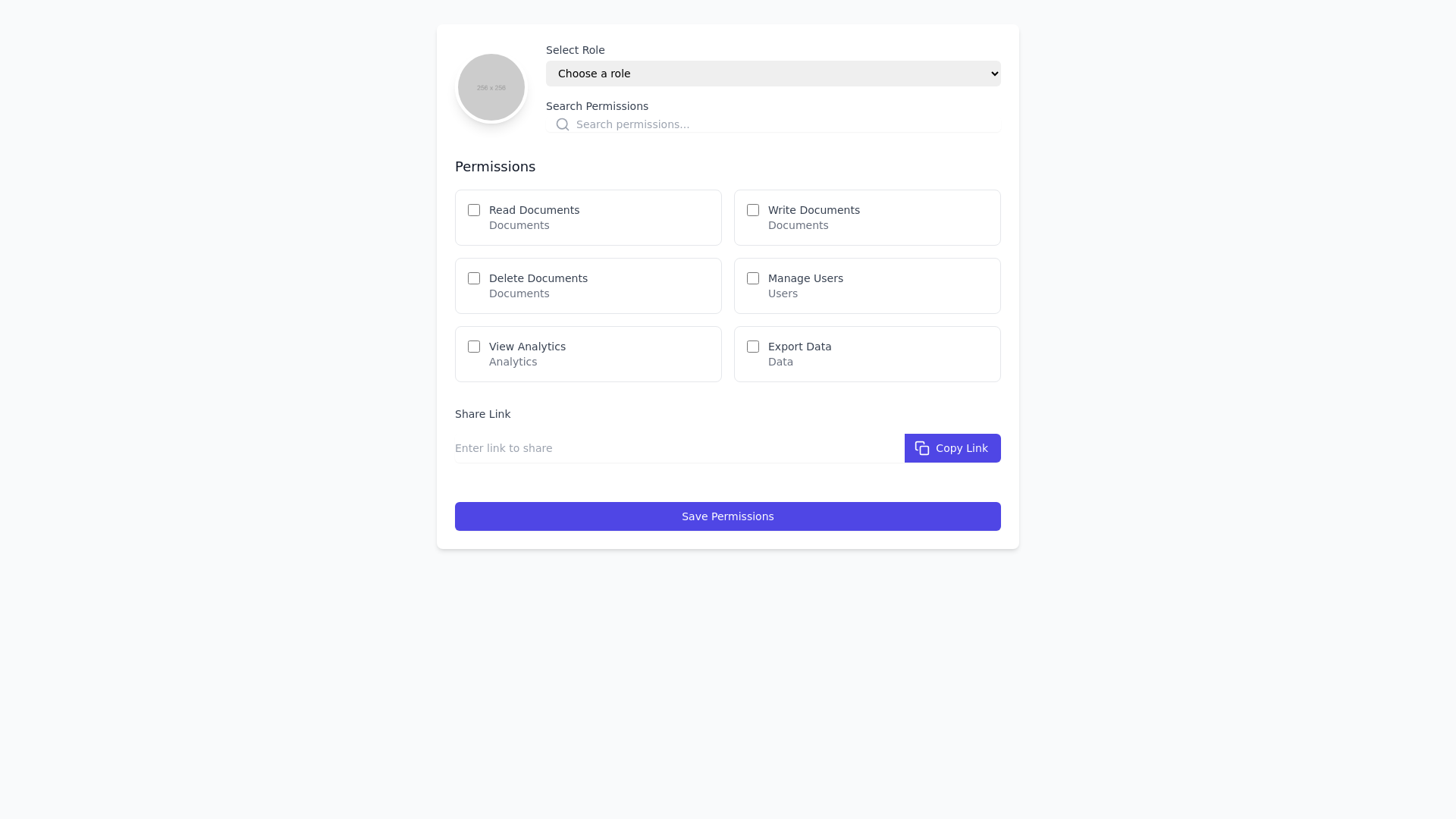Enable the Read Documents permission
1456x819 pixels.
pyautogui.click(x=473, y=210)
